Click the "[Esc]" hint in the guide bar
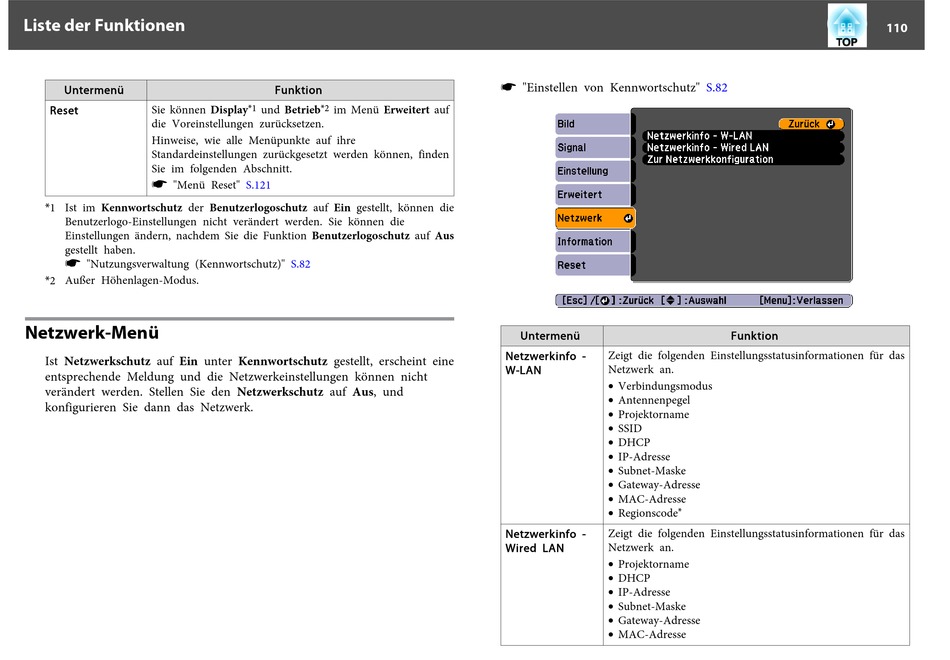The width and height of the screenshot is (950, 660). [574, 301]
